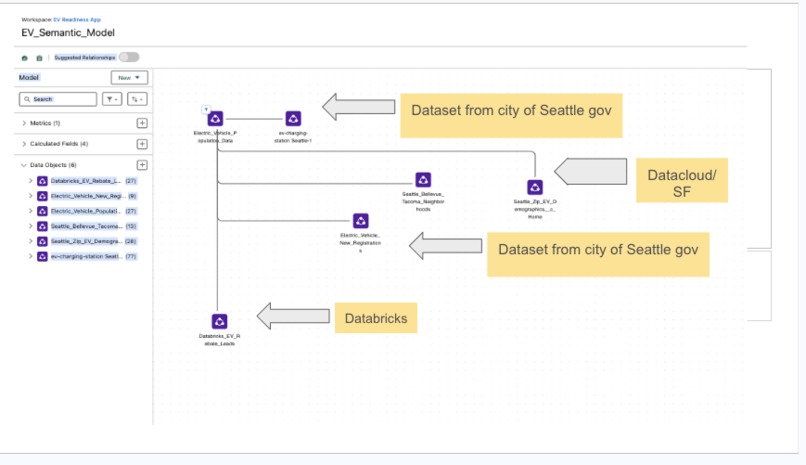Expand Databricks_EV_Rebate_L... tree row chevron
Screen dimensions: 806x465
tap(30, 181)
